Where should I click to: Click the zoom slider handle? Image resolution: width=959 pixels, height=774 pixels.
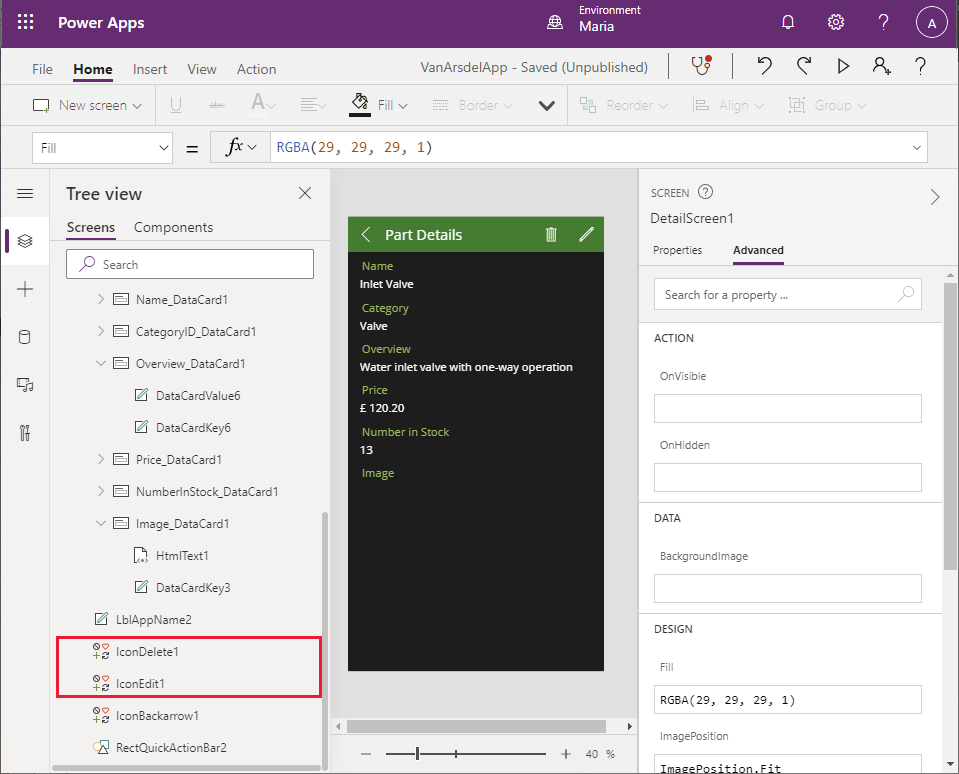point(418,753)
